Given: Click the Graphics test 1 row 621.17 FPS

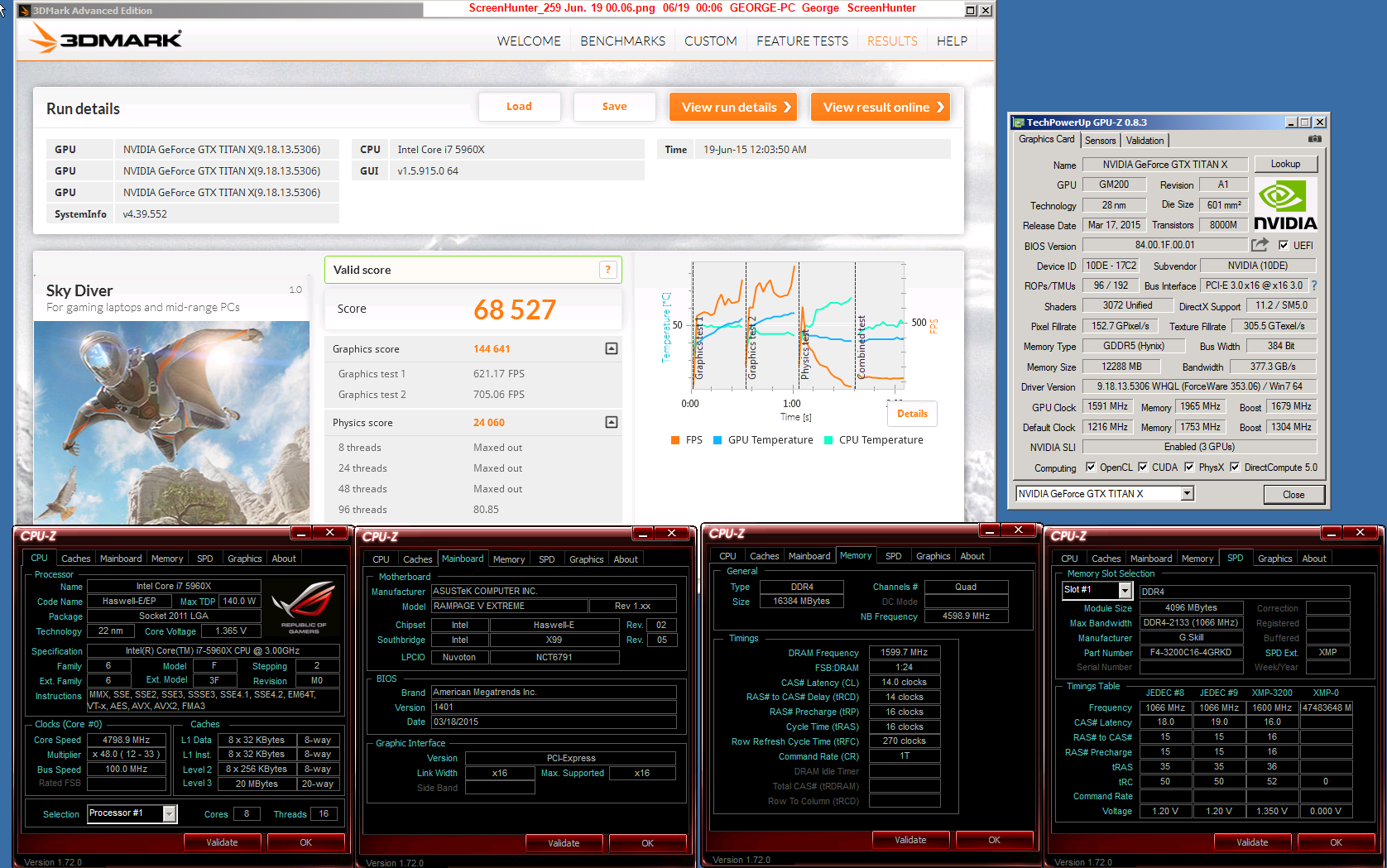Looking at the screenshot, I should point(473,374).
